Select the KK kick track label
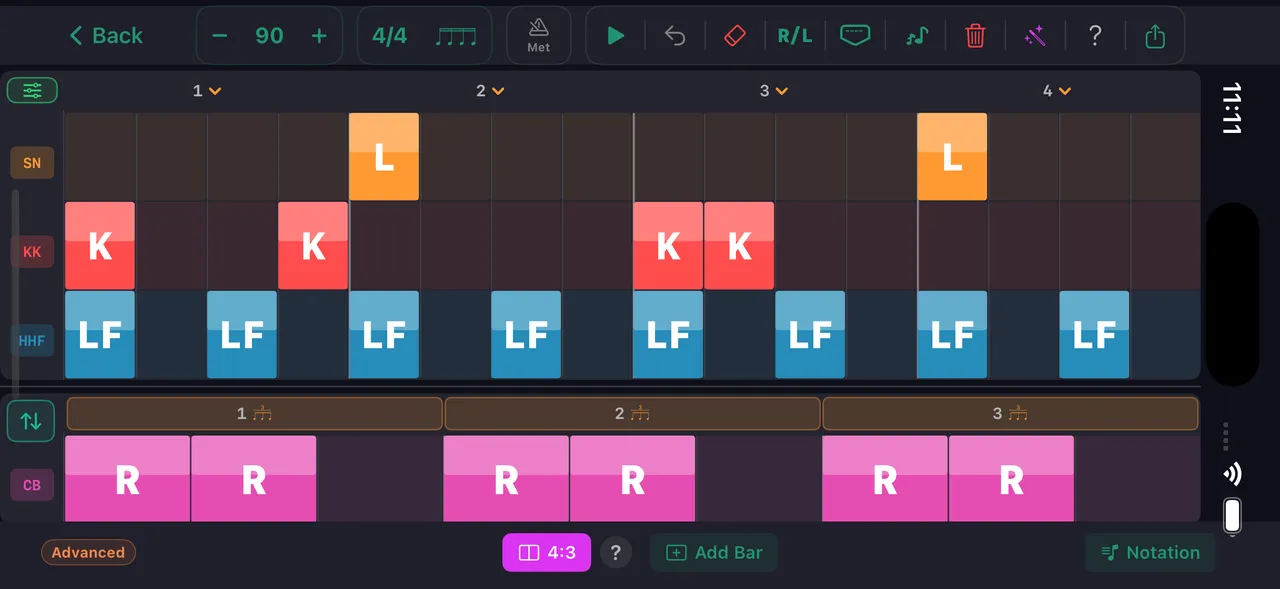This screenshot has height=589, width=1280. point(32,252)
